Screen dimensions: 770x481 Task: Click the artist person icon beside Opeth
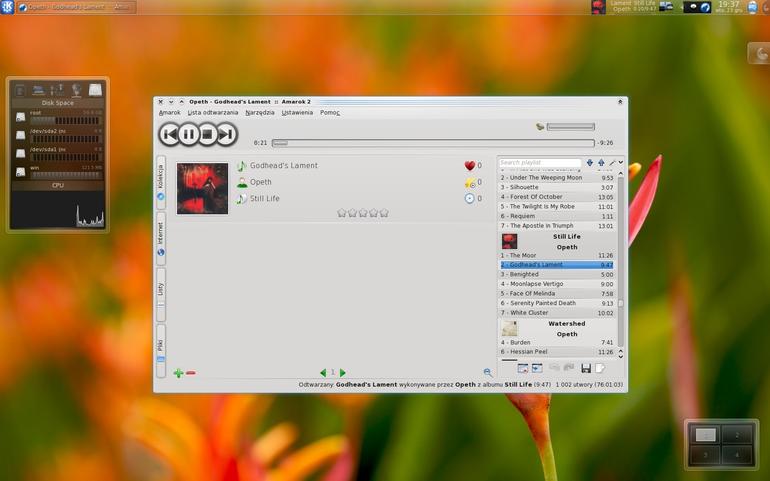click(x=242, y=182)
